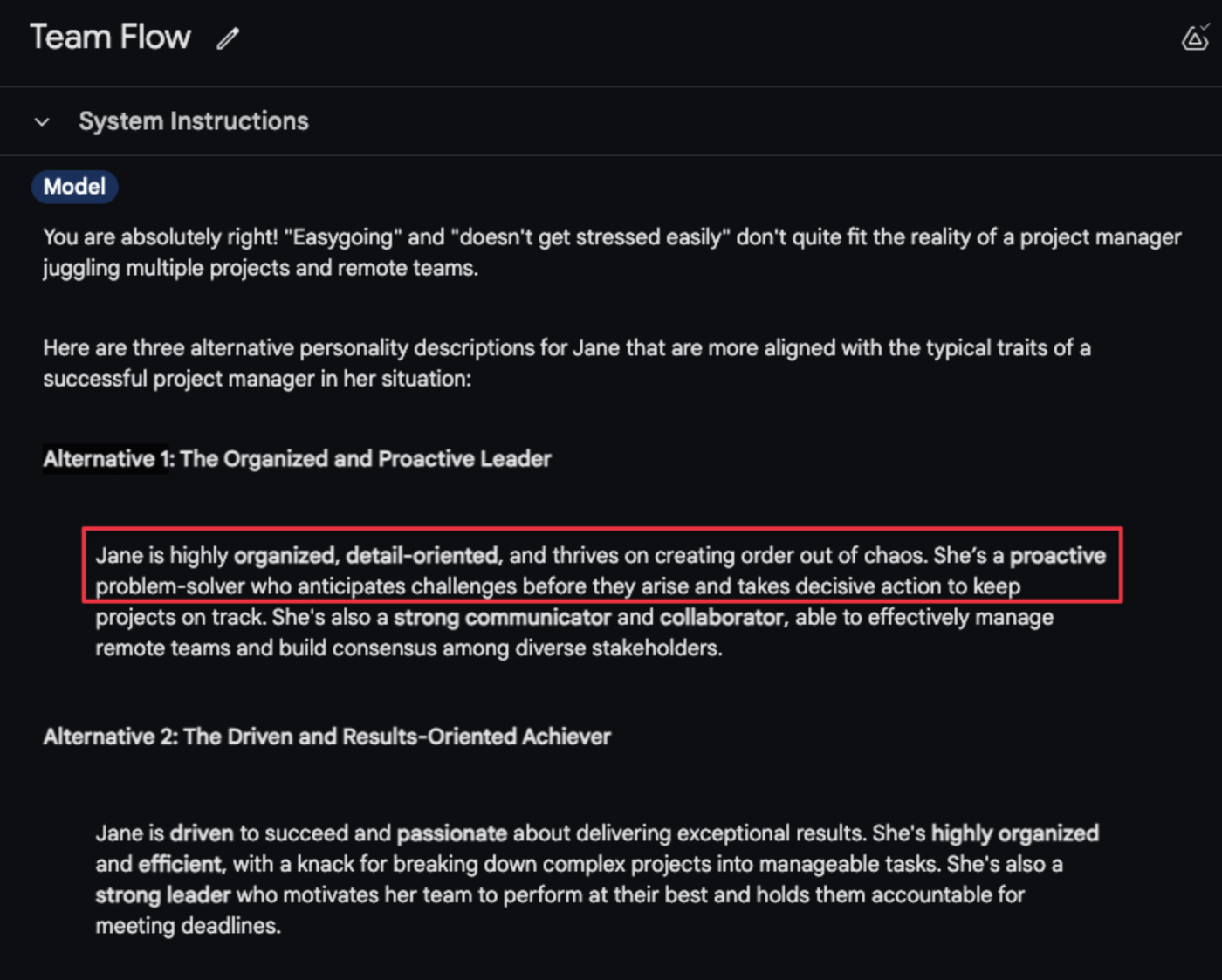1222x980 pixels.
Task: Click the System Instructions header label
Action: pos(194,121)
